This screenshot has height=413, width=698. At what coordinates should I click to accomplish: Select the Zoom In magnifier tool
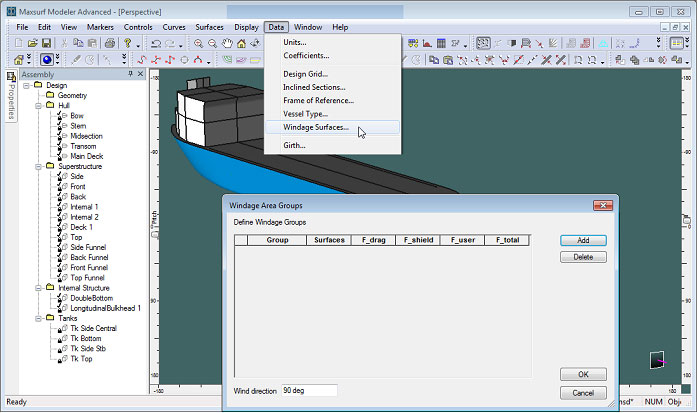(x=199, y=44)
